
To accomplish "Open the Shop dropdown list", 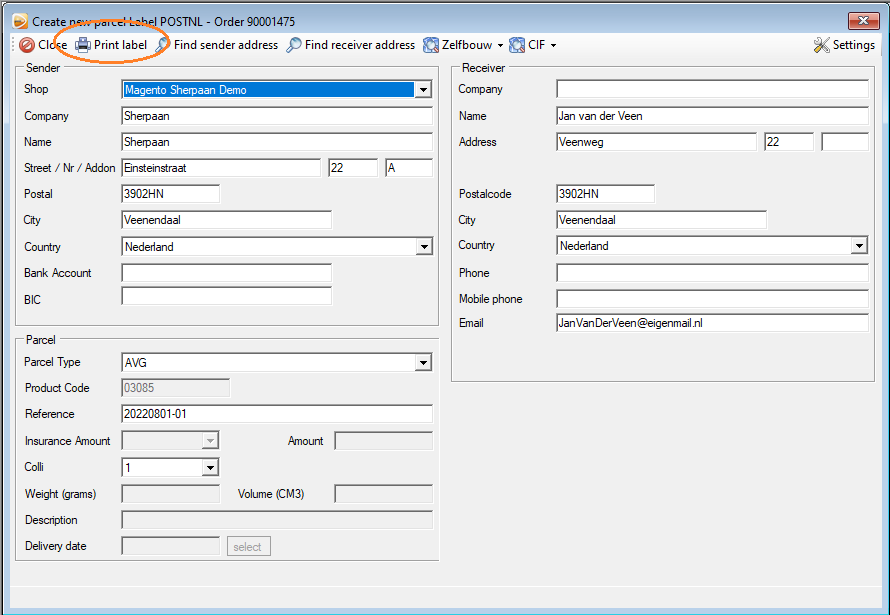I will (x=423, y=90).
